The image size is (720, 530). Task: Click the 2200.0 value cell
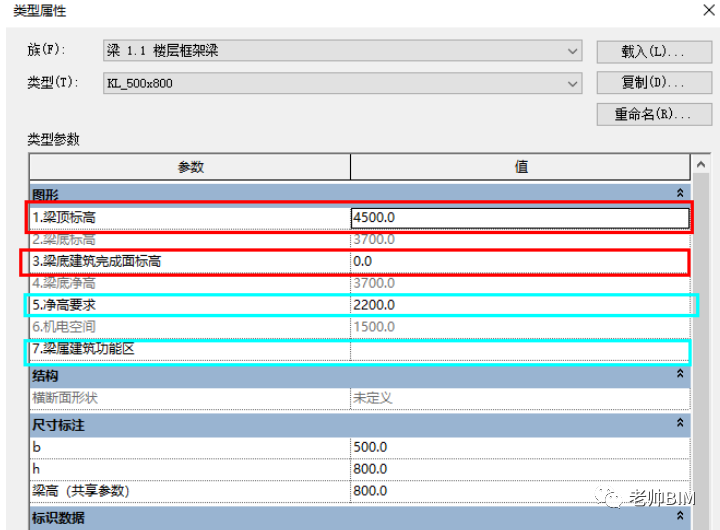520,305
